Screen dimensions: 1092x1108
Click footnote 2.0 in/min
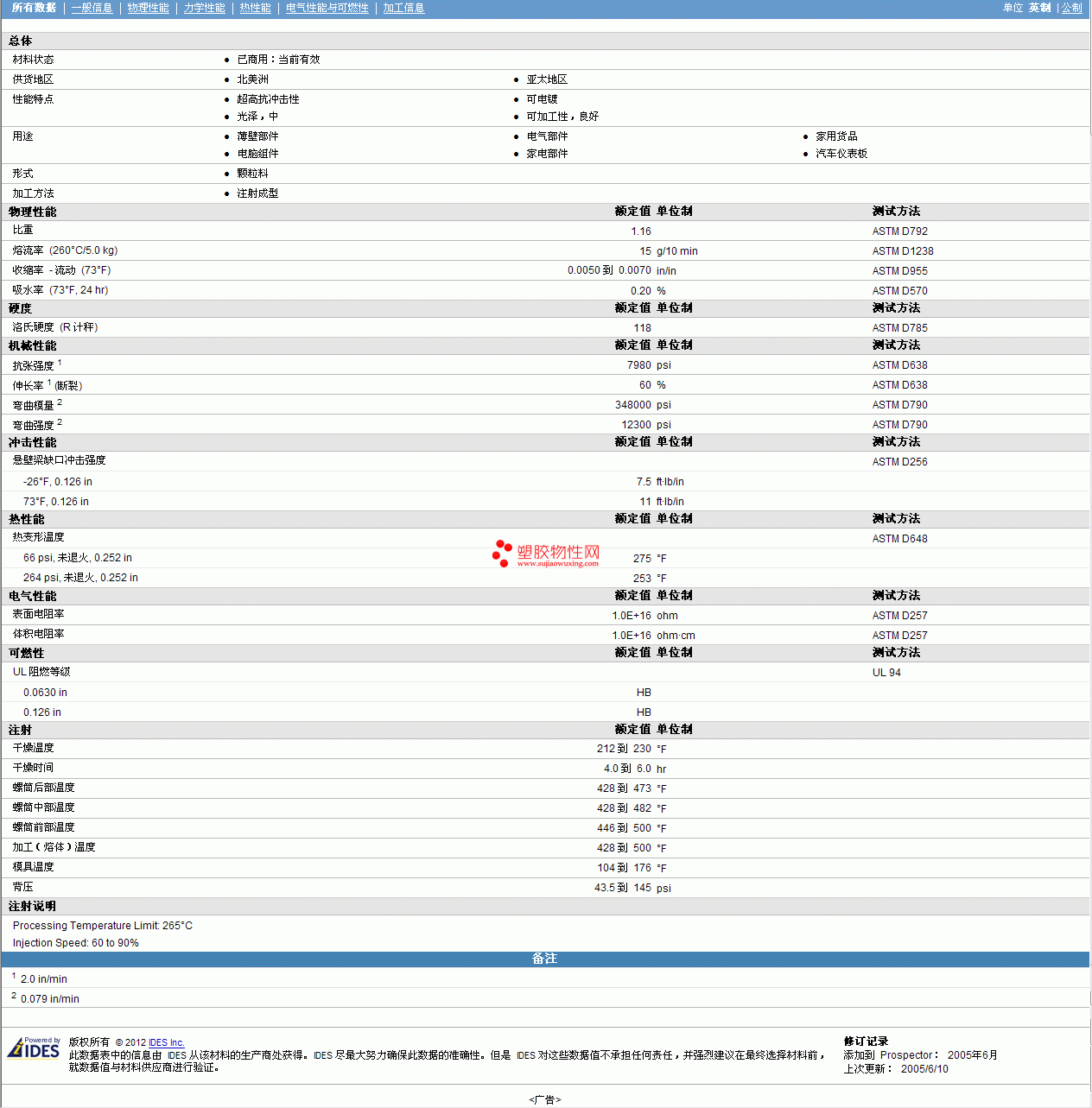[44, 979]
